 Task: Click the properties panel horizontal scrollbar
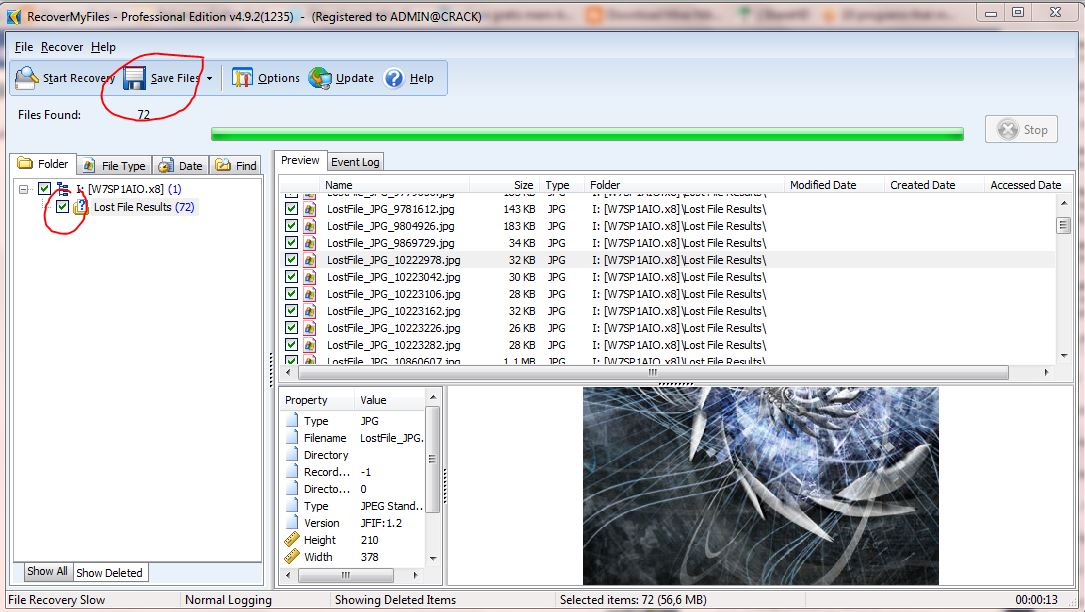(x=346, y=575)
